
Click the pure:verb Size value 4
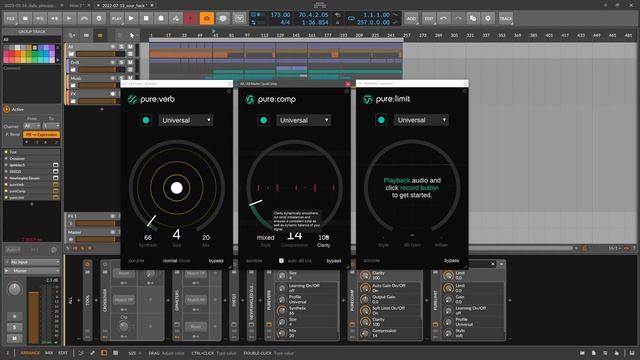(176, 234)
